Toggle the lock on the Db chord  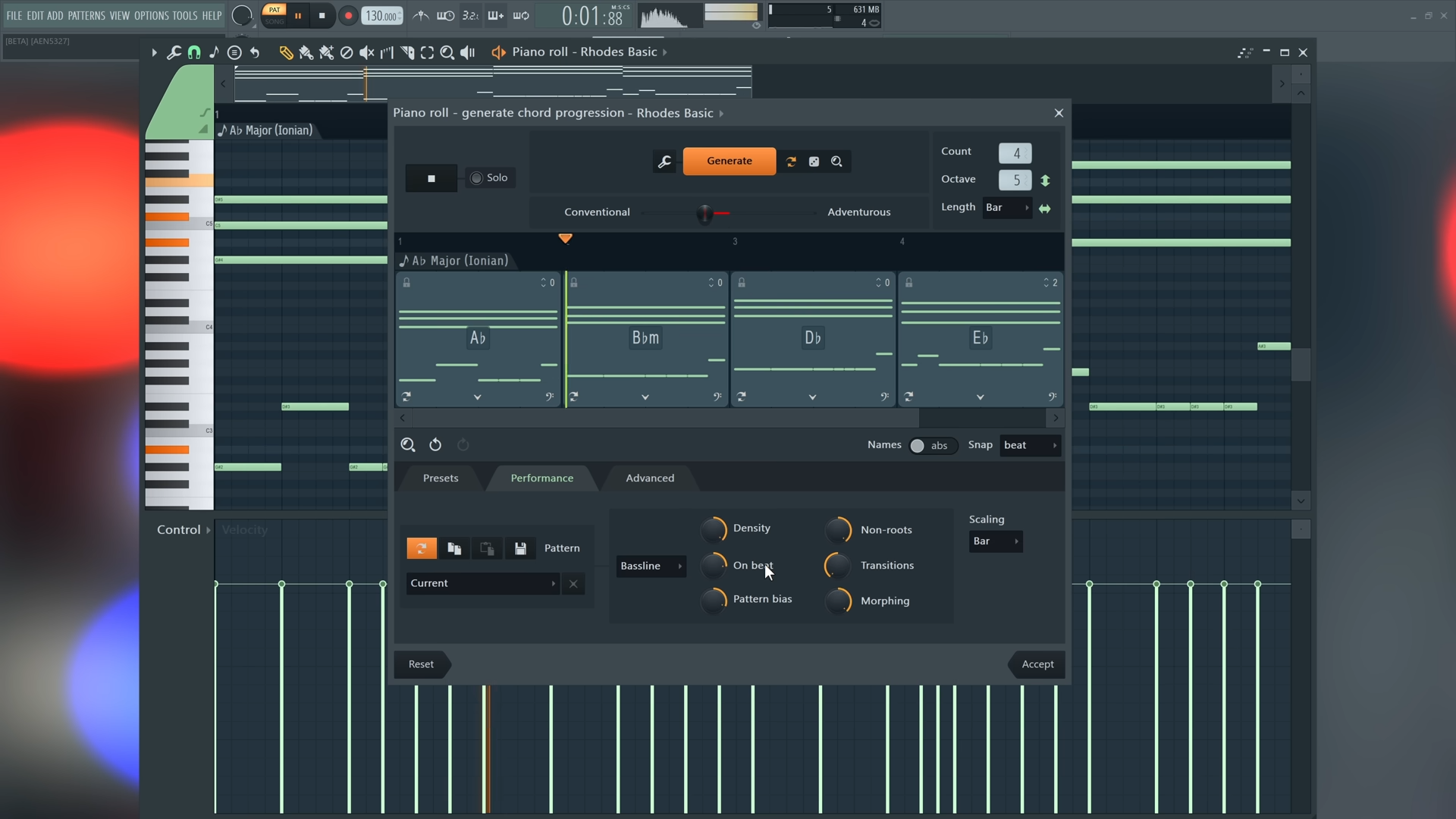742,283
